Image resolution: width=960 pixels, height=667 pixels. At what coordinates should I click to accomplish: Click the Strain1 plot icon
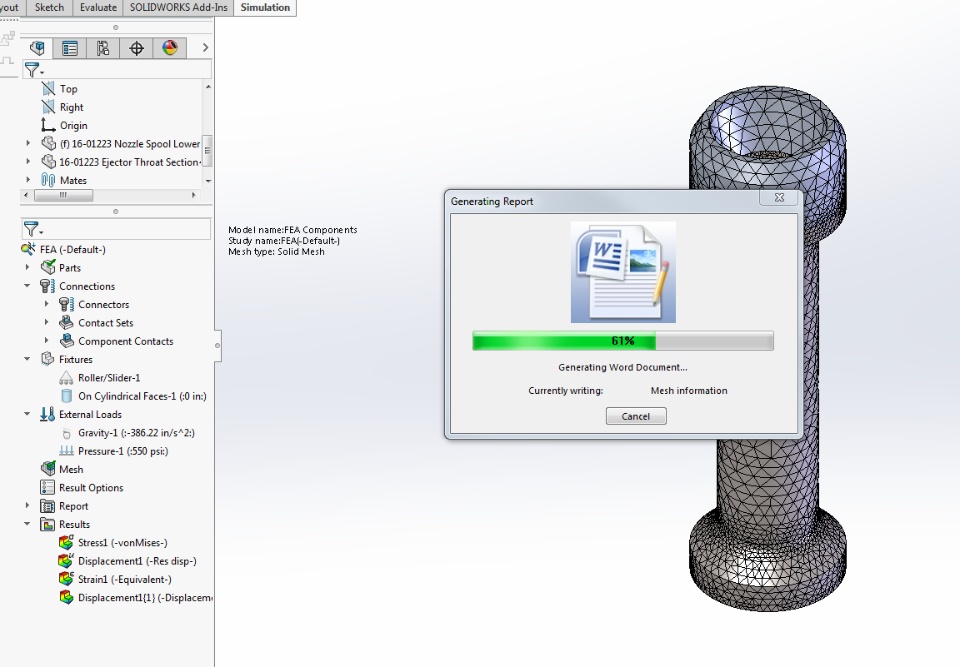click(67, 579)
